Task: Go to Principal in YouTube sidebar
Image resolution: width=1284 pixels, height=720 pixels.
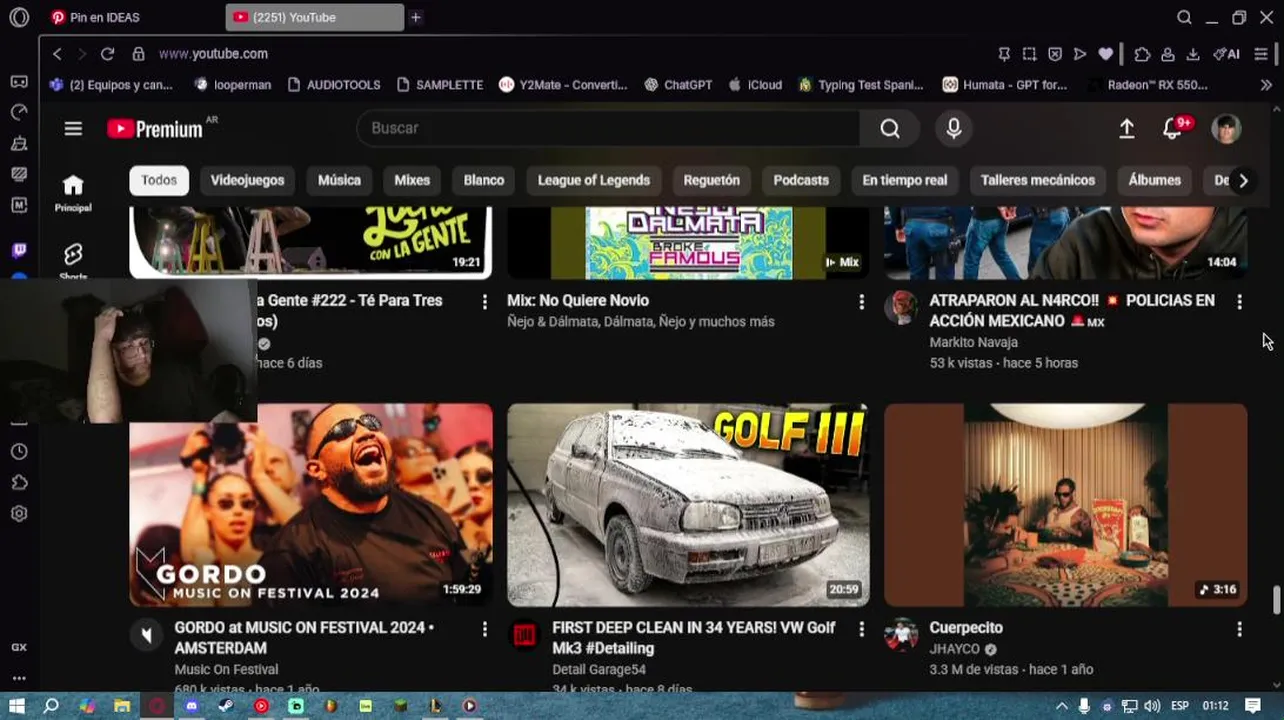Action: click(x=73, y=193)
